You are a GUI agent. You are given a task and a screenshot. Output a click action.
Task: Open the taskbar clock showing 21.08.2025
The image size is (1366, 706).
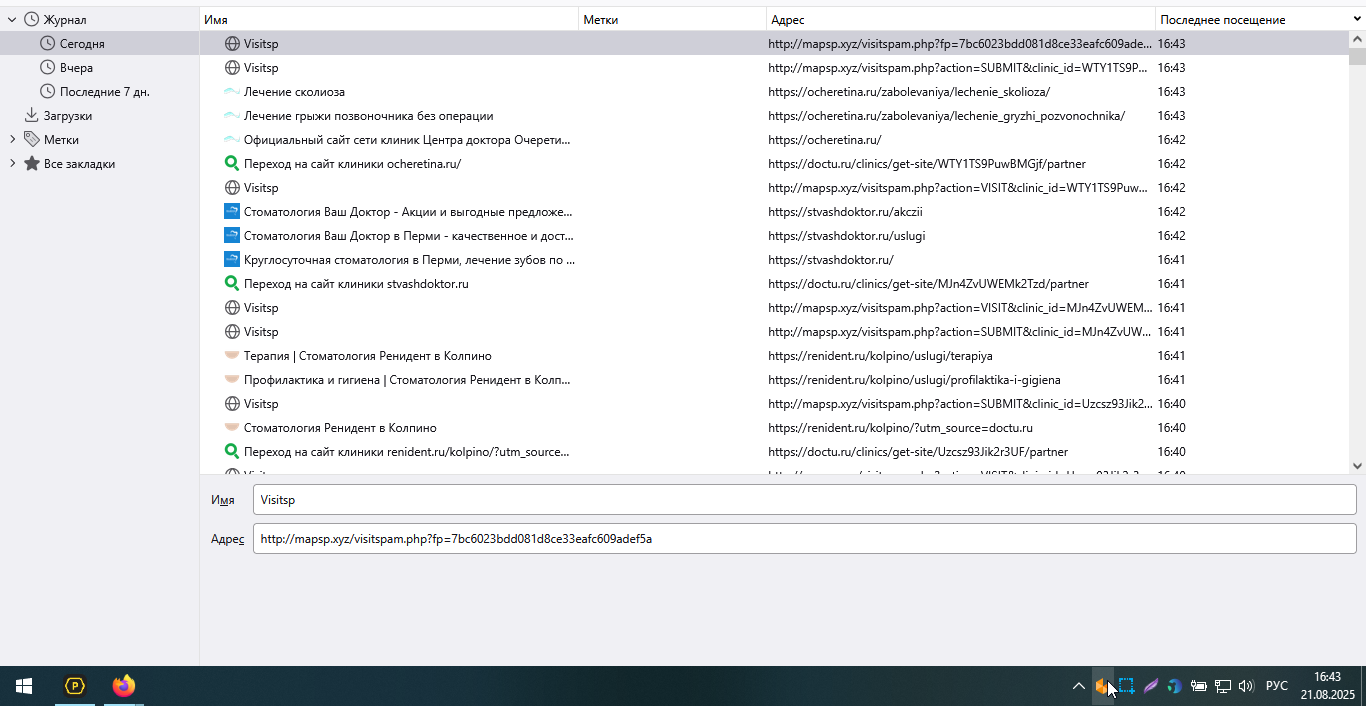coord(1327,686)
